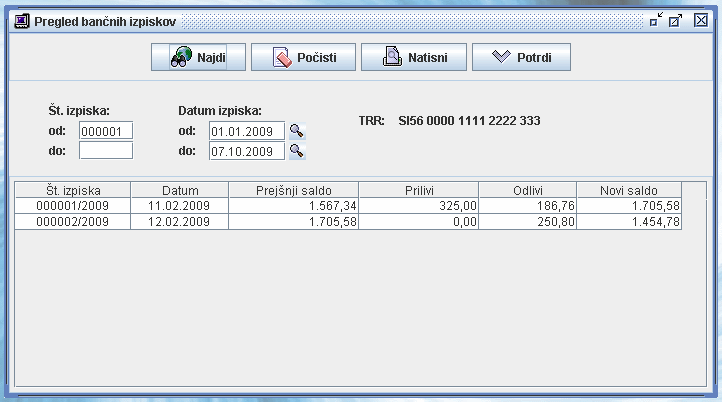Click the Natisni print button
This screenshot has height=402, width=722.
(413, 58)
